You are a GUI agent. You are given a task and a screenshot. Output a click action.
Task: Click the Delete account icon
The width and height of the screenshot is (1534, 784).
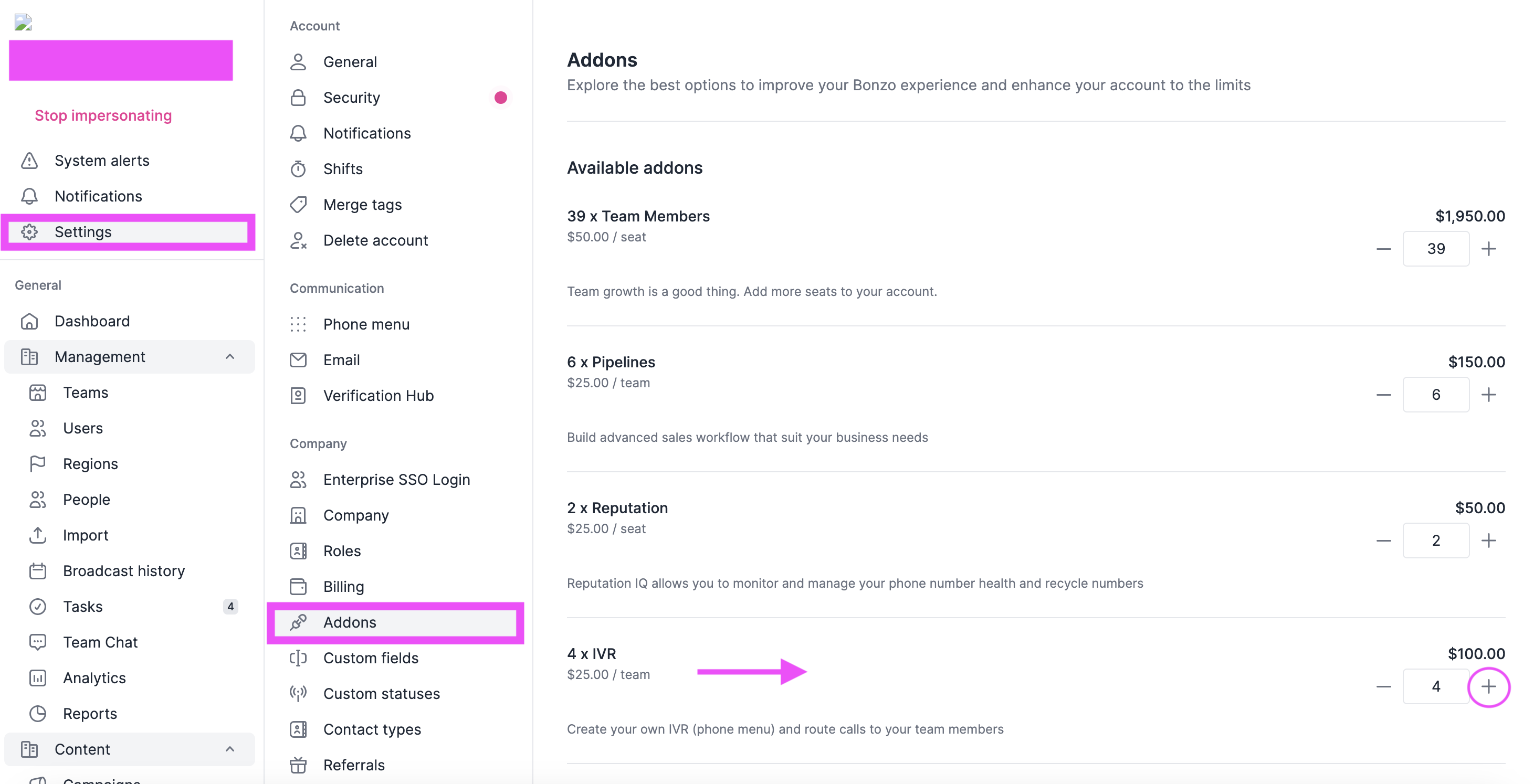tap(298, 240)
